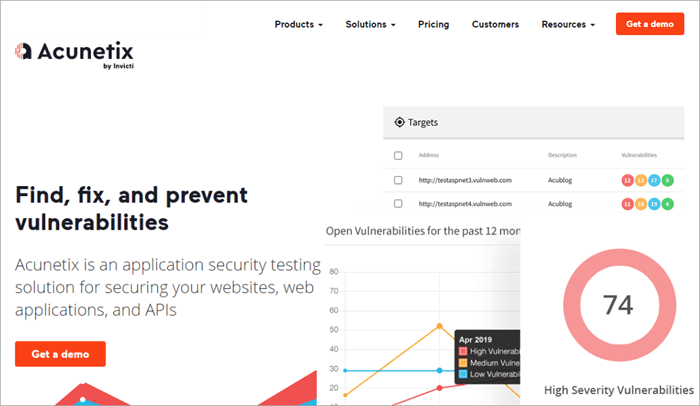Check the testaspnet3.vulnweb.com row checkbox
Image resolution: width=700 pixels, height=406 pixels.
[x=398, y=180]
